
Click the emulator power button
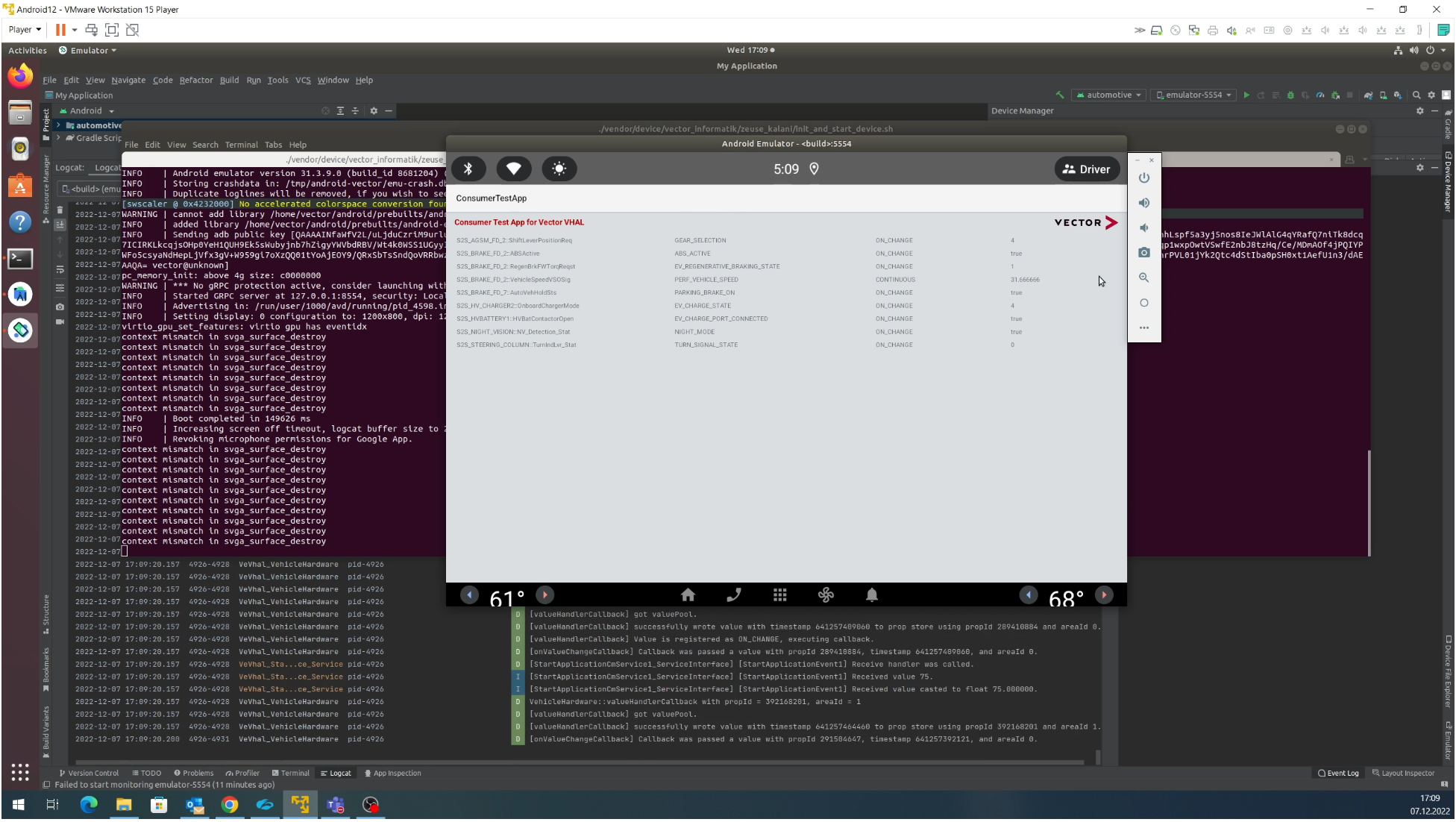[x=1144, y=178]
